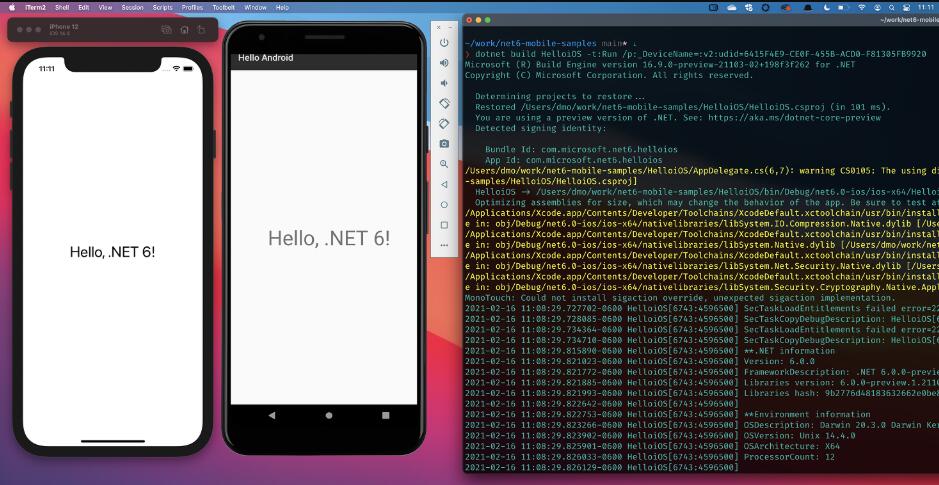Click the Determining projects to restore line
The width and height of the screenshot is (939, 485).
tap(561, 96)
